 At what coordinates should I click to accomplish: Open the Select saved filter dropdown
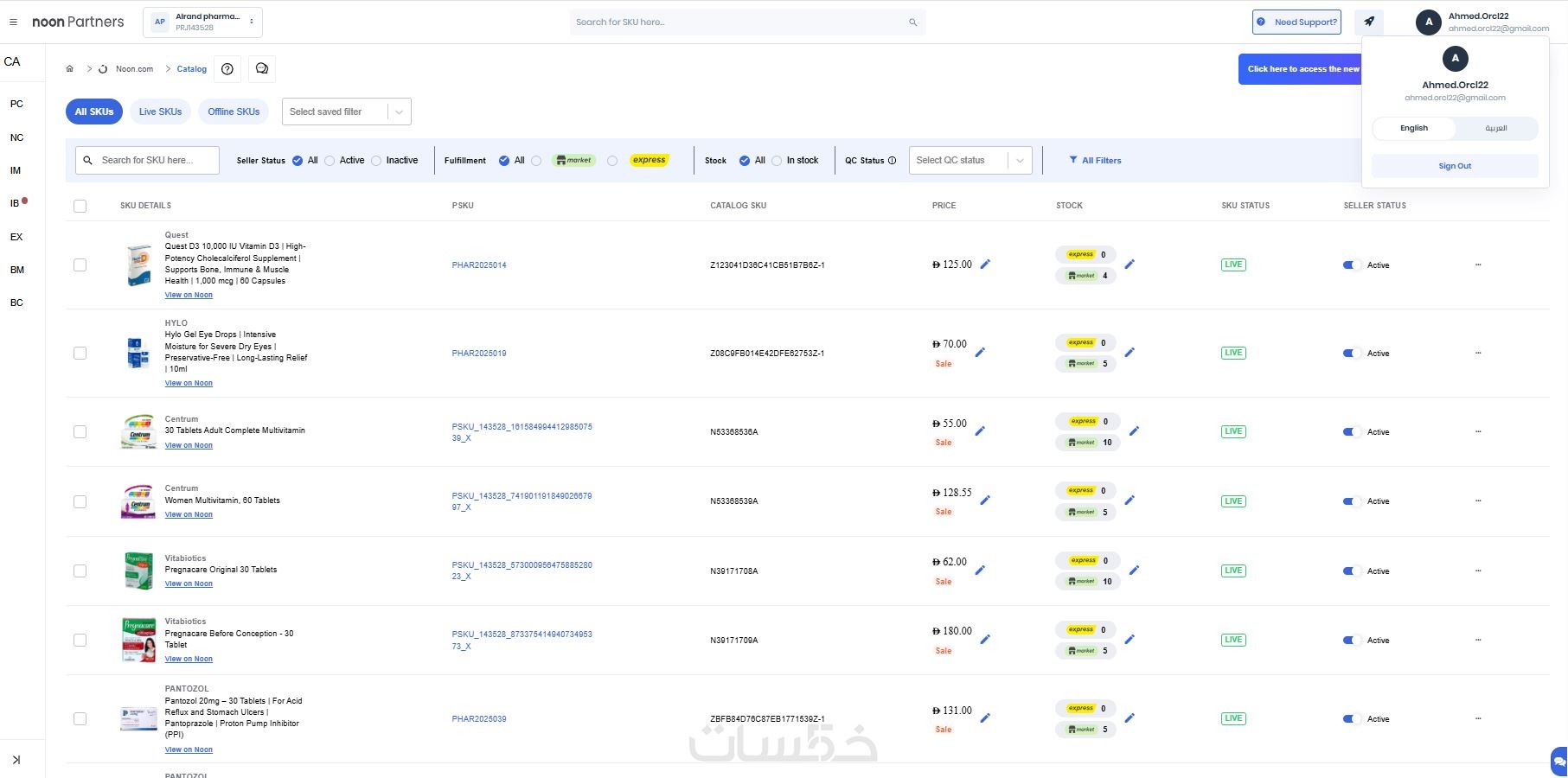[x=346, y=112]
